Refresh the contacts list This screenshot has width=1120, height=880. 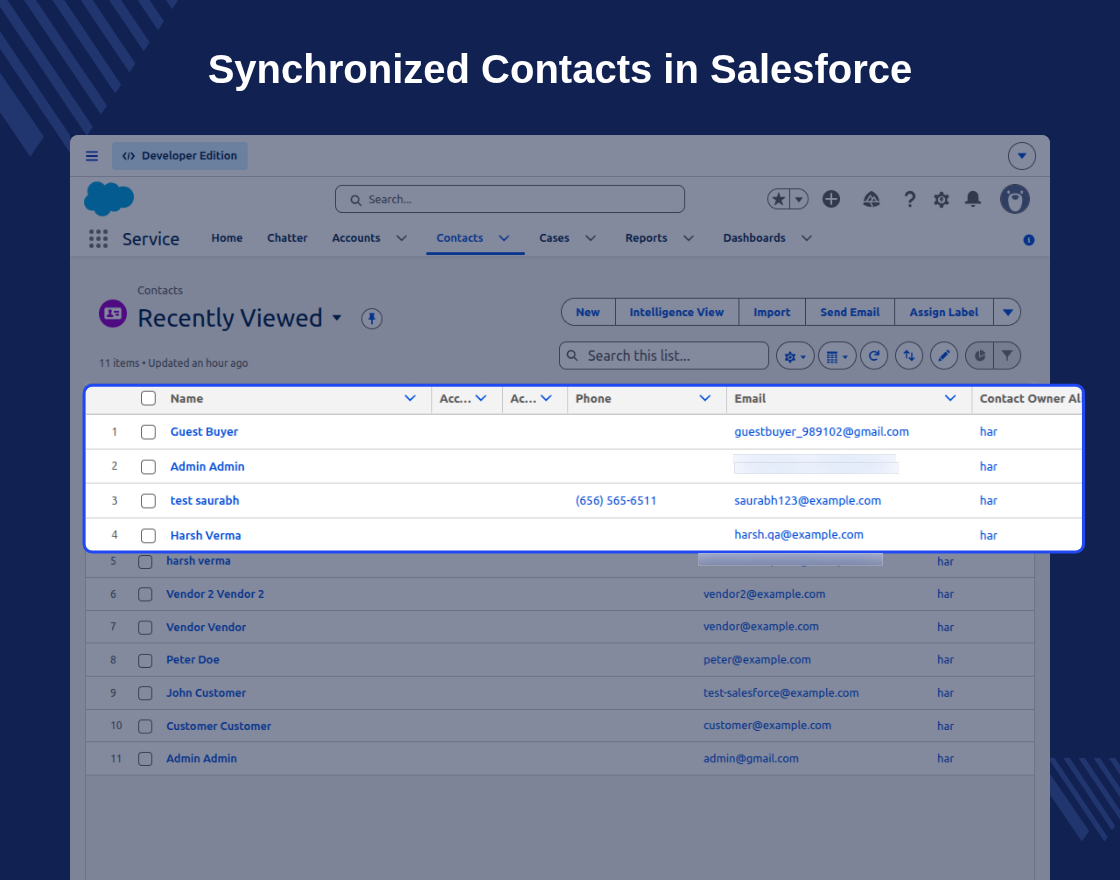874,356
